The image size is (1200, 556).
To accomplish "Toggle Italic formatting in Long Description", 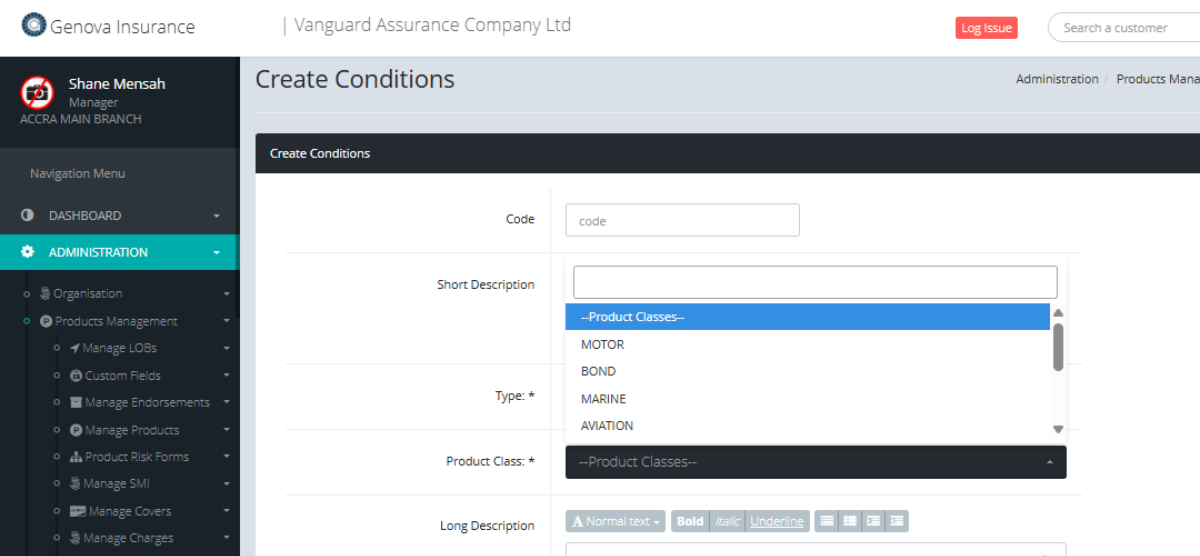I will pos(727,521).
